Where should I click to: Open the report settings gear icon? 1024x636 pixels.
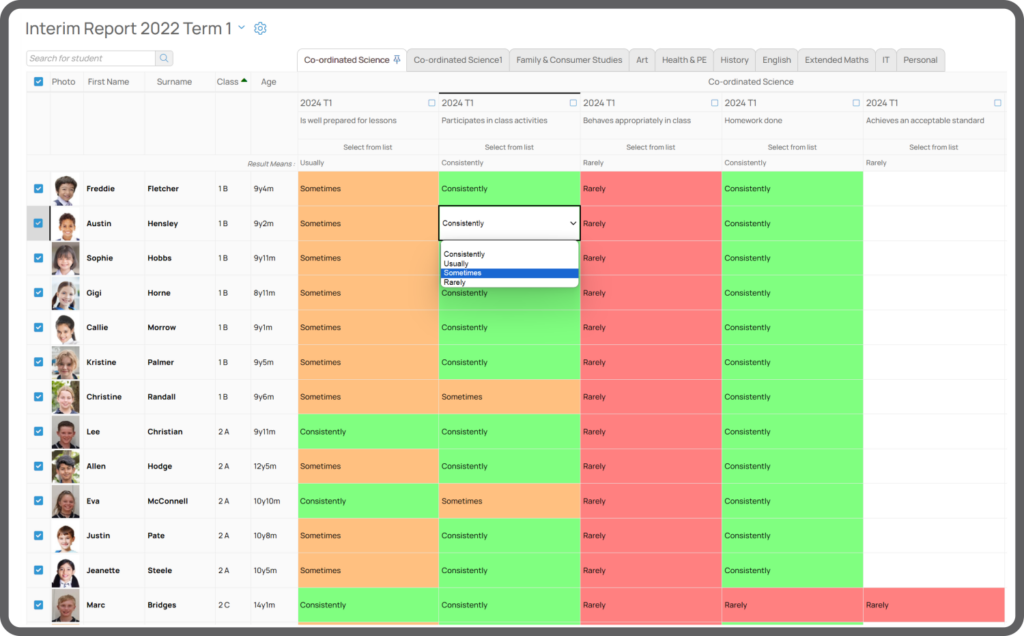pos(260,28)
